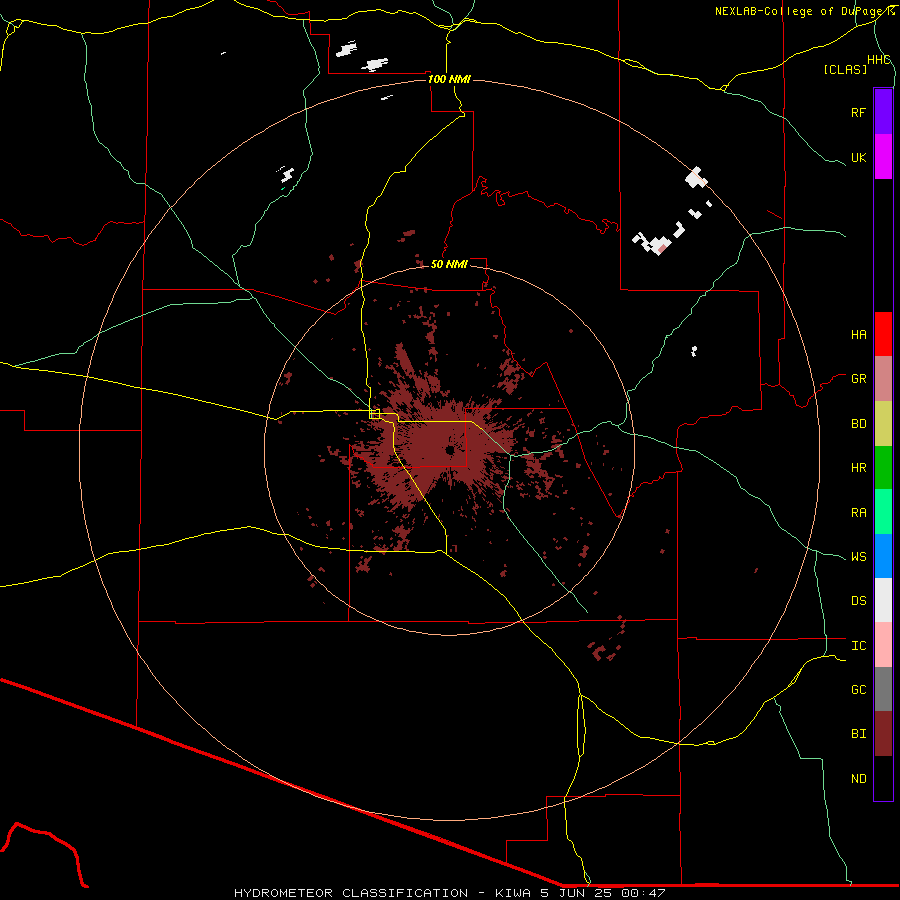The width and height of the screenshot is (900, 900).
Task: Pick the dark green HR legend swatch
Action: click(883, 468)
